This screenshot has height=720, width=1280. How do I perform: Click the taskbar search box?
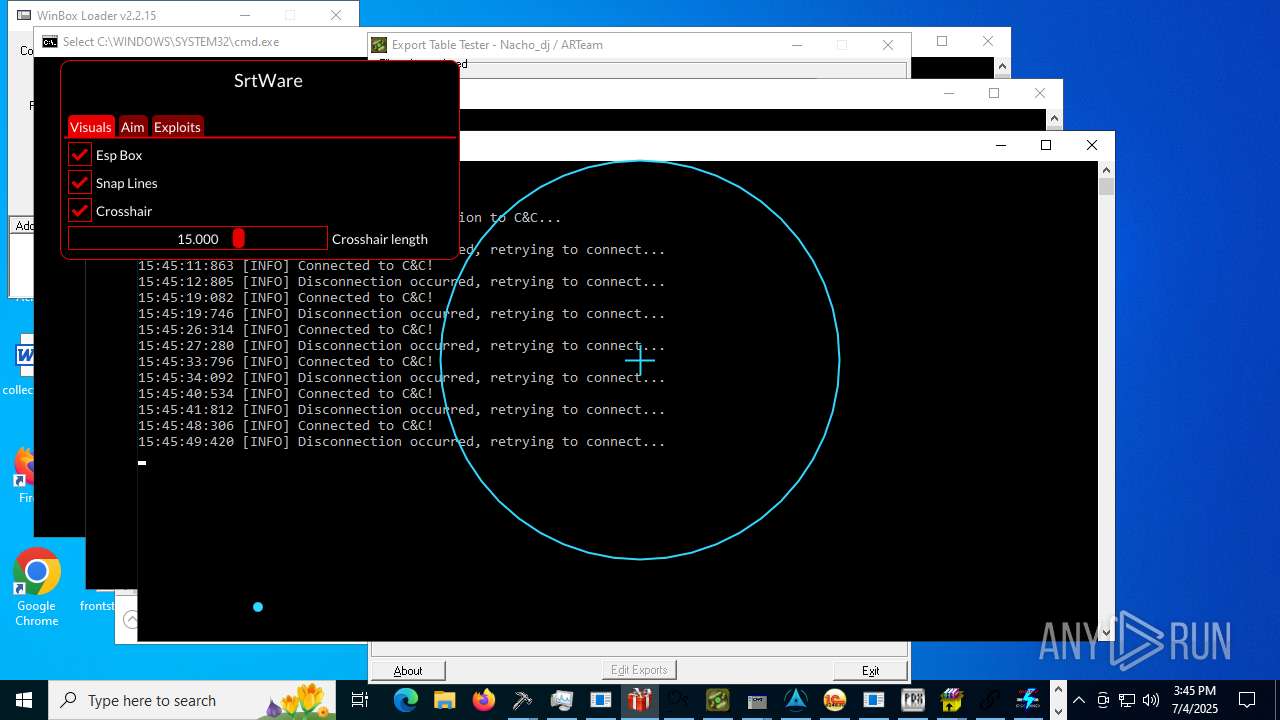193,700
